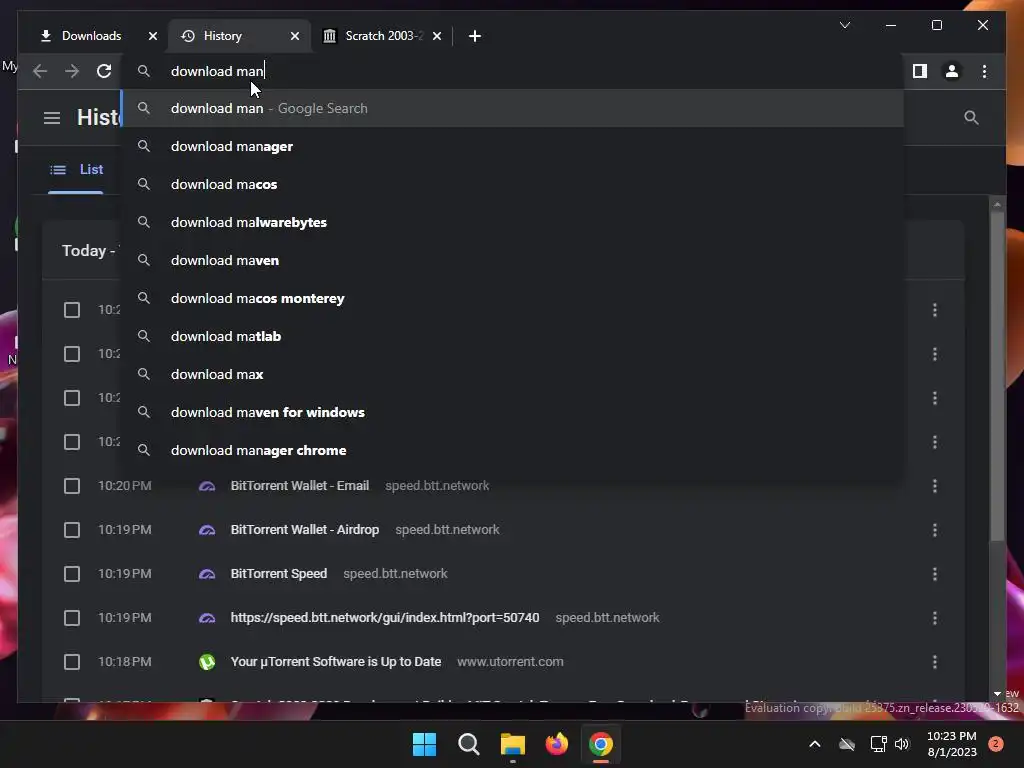1024x768 pixels.
Task: Click the Chrome taskbar icon
Action: [x=601, y=744]
